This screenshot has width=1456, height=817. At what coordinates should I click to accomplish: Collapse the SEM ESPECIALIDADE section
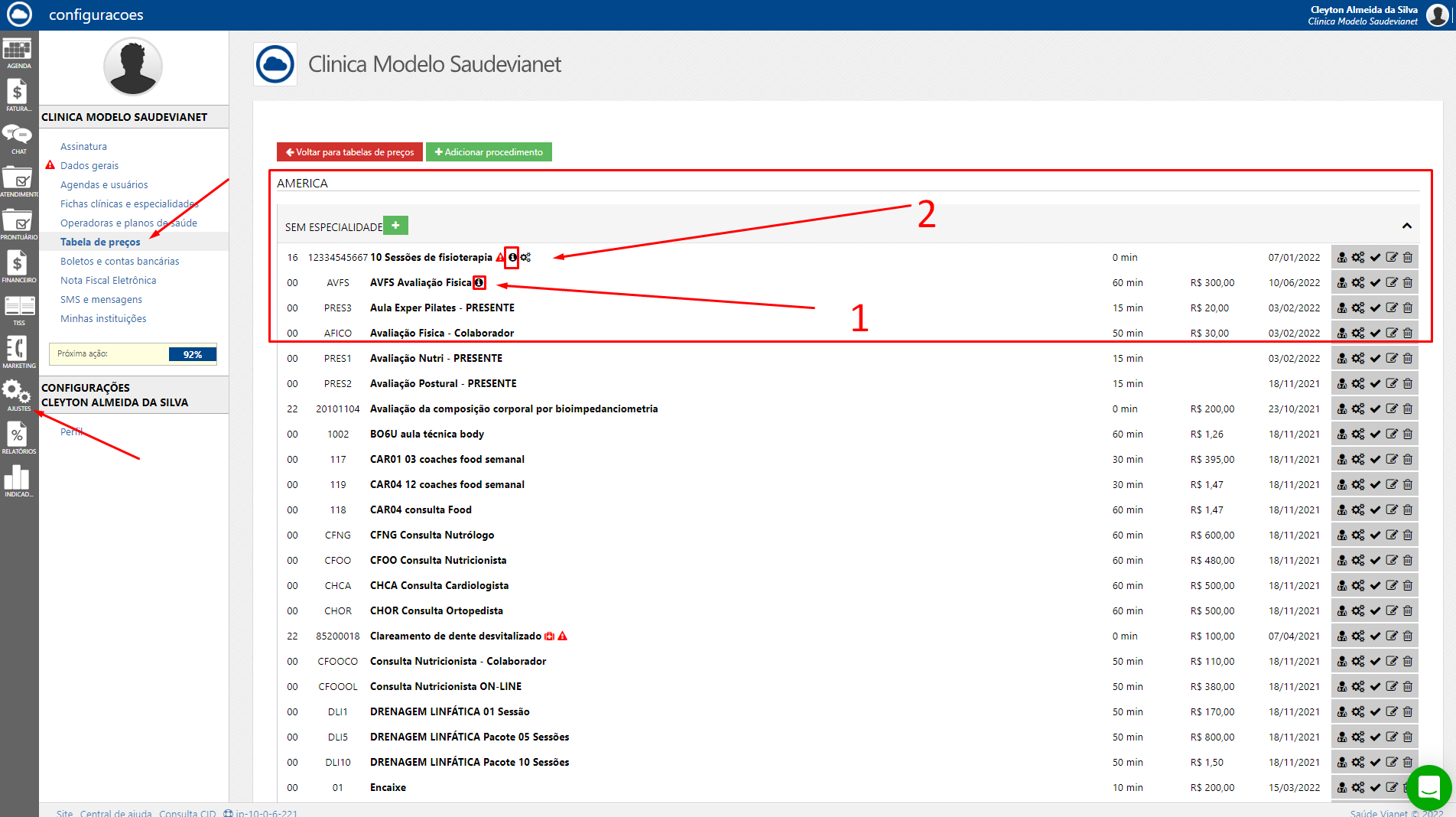tap(1406, 226)
